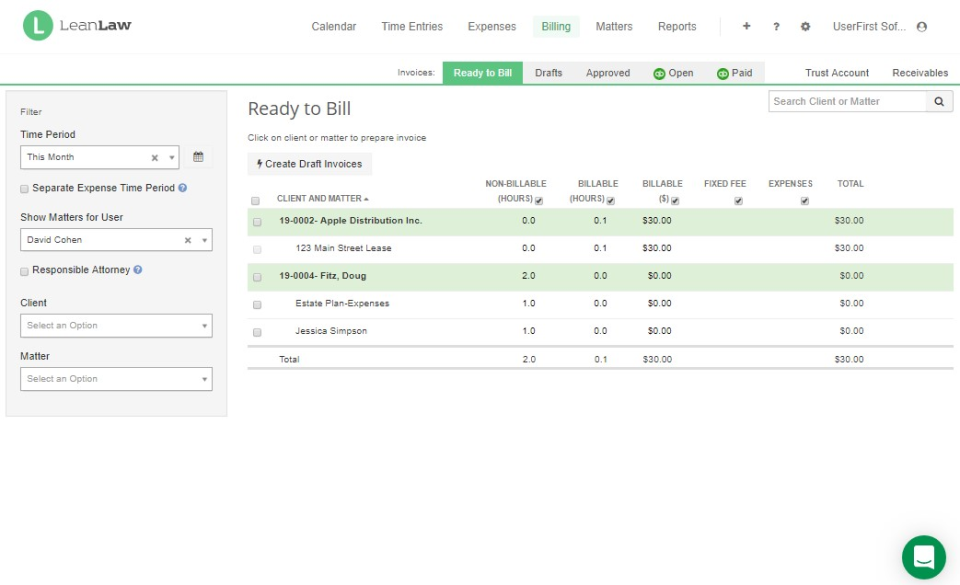The height and width of the screenshot is (585, 960).
Task: Expand the Time Period dropdown
Action: pos(99,157)
